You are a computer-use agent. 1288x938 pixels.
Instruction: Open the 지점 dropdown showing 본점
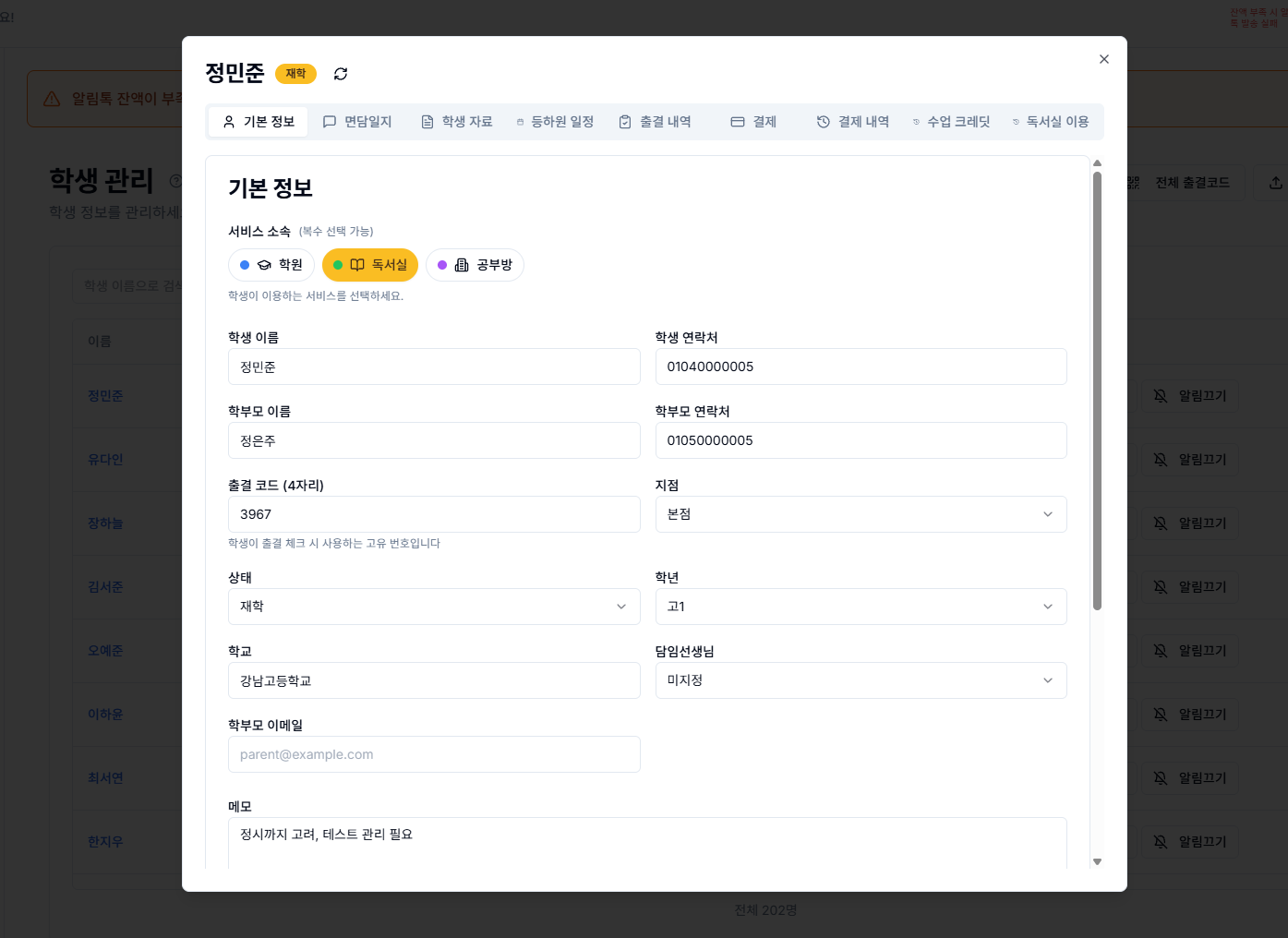coord(861,514)
